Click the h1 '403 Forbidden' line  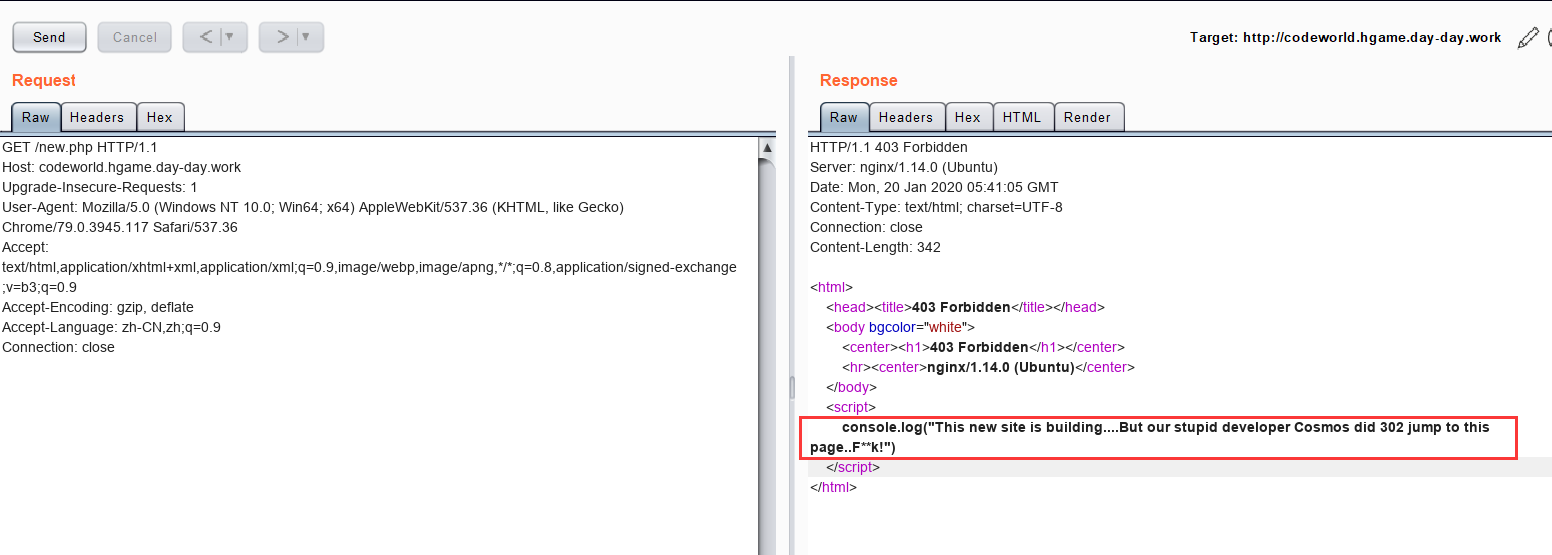(x=983, y=347)
